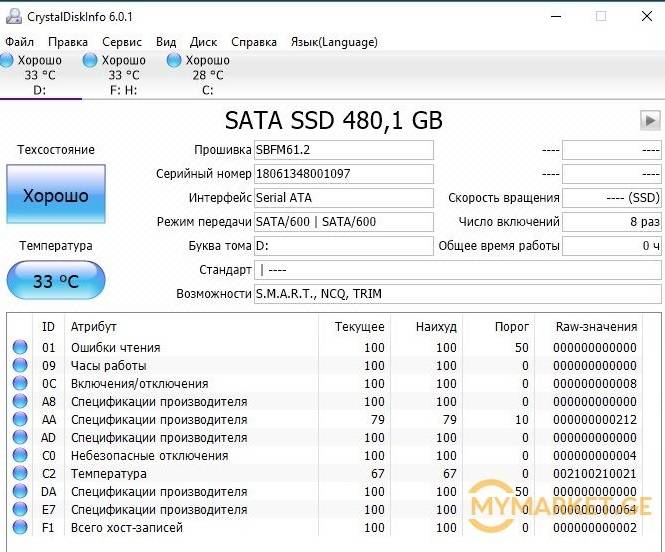Click status orb for attribute 0C Включения/отключения
This screenshot has height=552, width=665.
20,383
